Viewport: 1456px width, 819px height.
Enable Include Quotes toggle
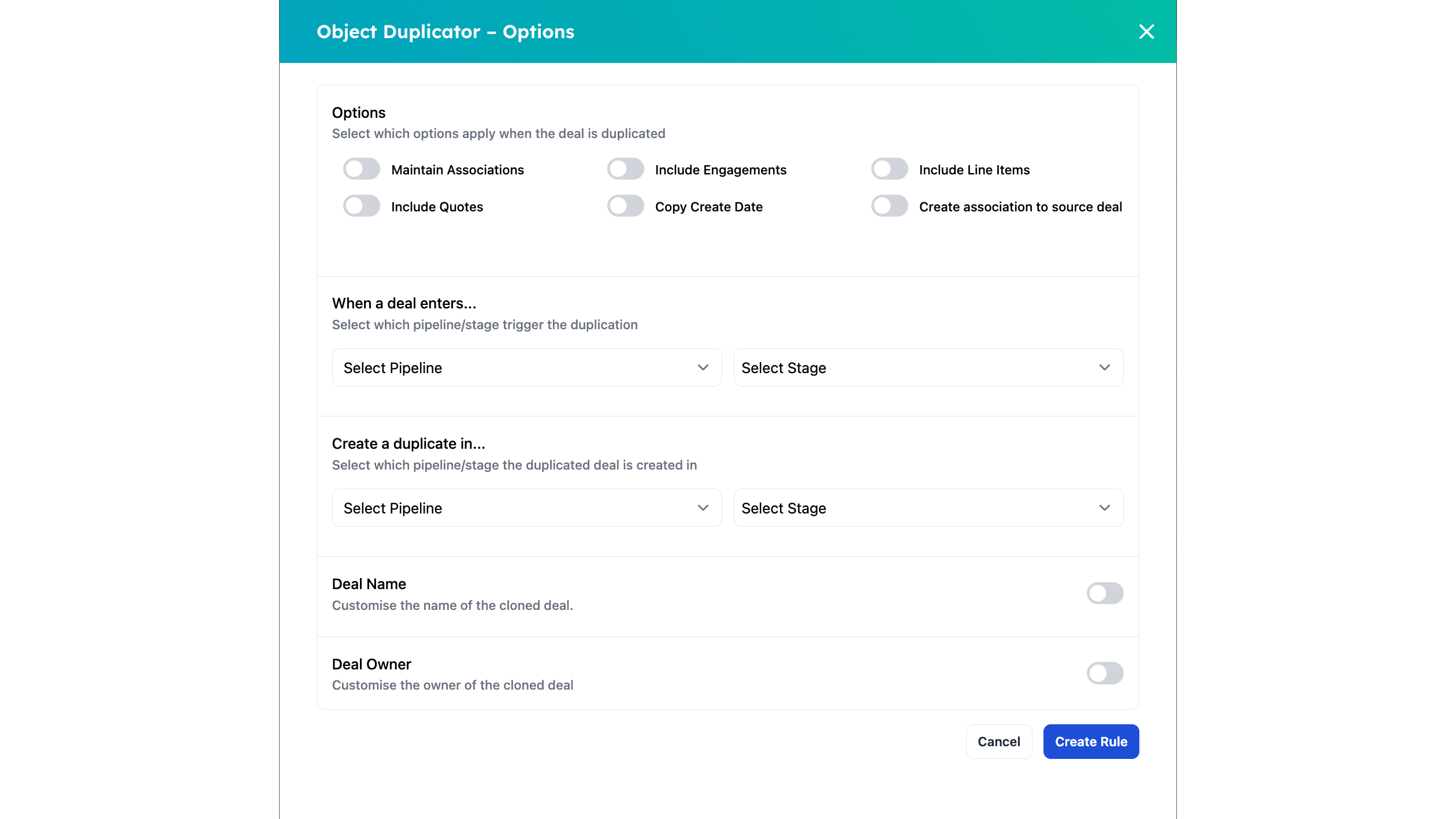point(361,206)
